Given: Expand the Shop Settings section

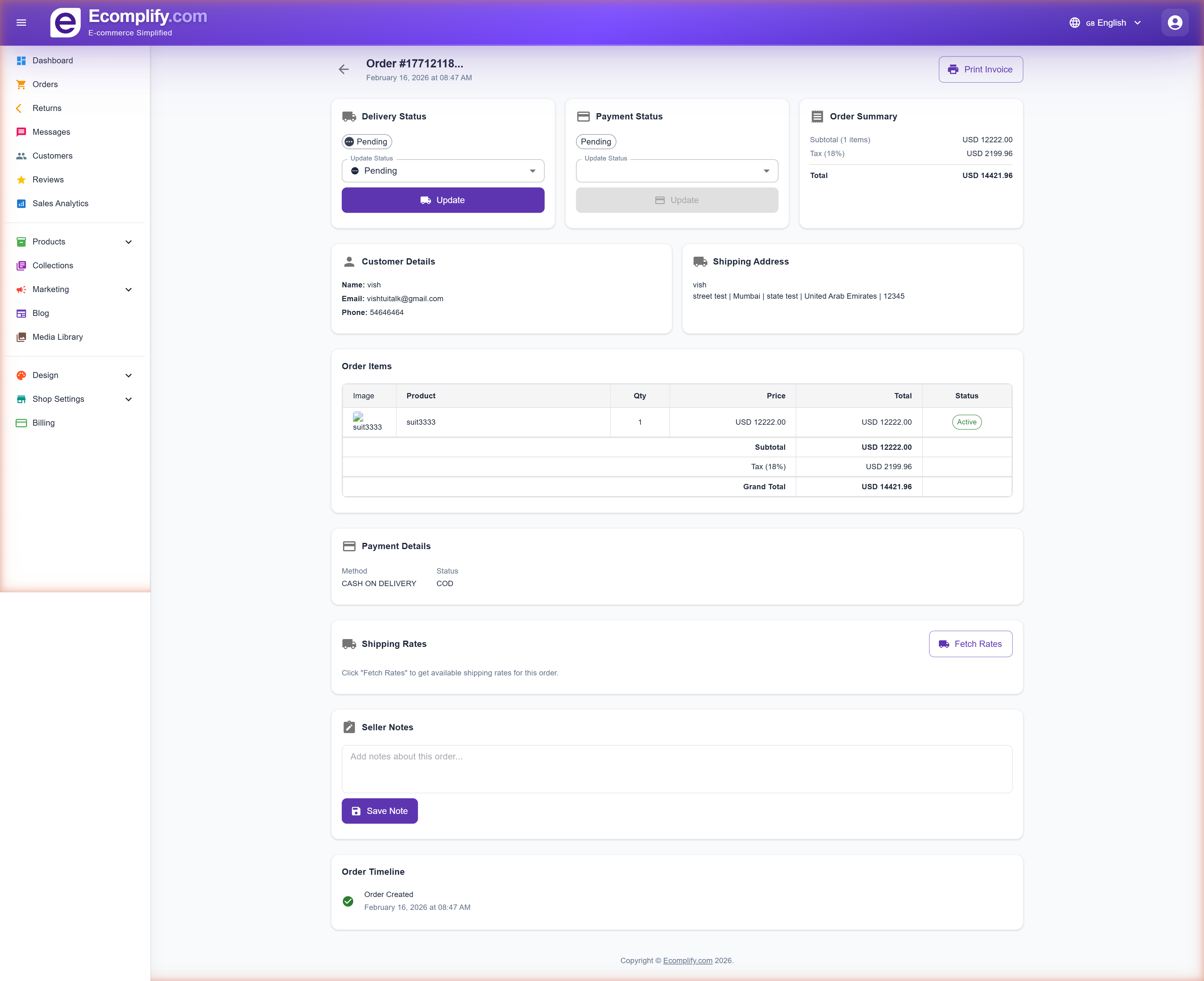Looking at the screenshot, I should pyautogui.click(x=128, y=399).
